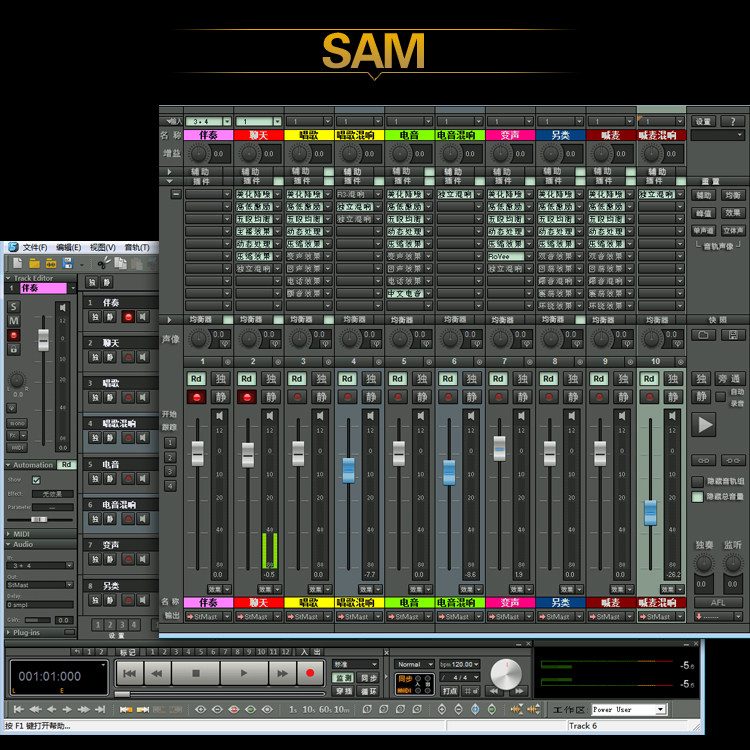The height and width of the screenshot is (750, 750).
Task: Open the bpm 120.00 dropdown
Action: pos(459,664)
